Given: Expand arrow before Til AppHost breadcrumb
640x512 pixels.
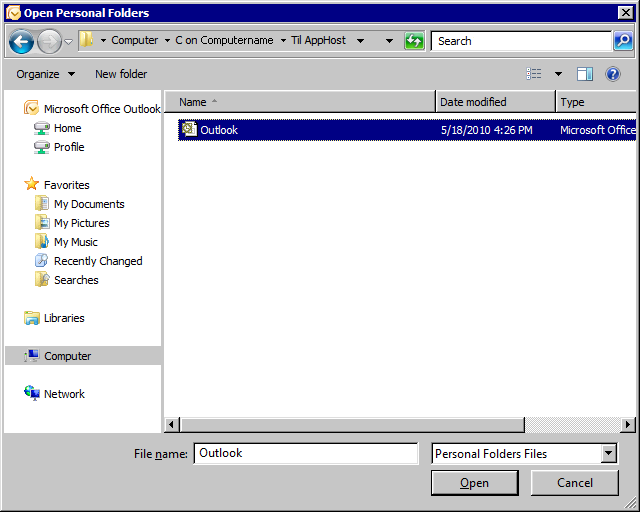Looking at the screenshot, I should point(283,40).
